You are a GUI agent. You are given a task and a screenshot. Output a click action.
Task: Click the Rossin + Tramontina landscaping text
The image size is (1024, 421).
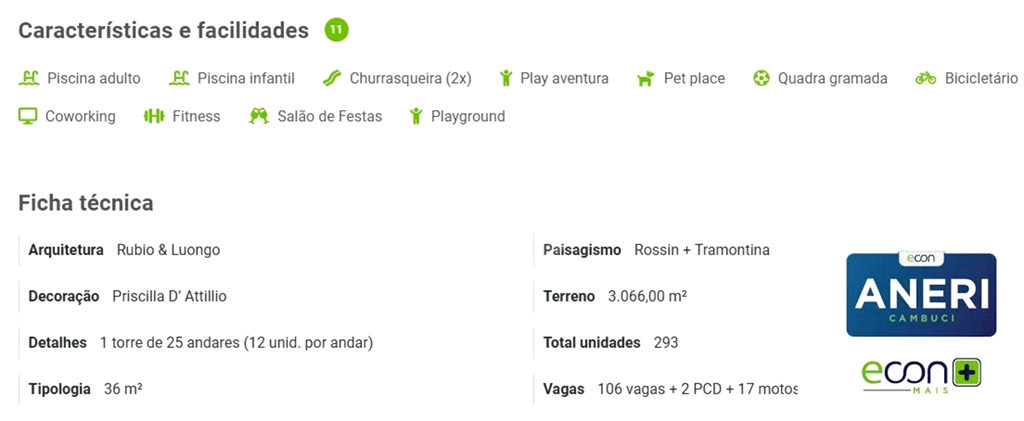[702, 250]
